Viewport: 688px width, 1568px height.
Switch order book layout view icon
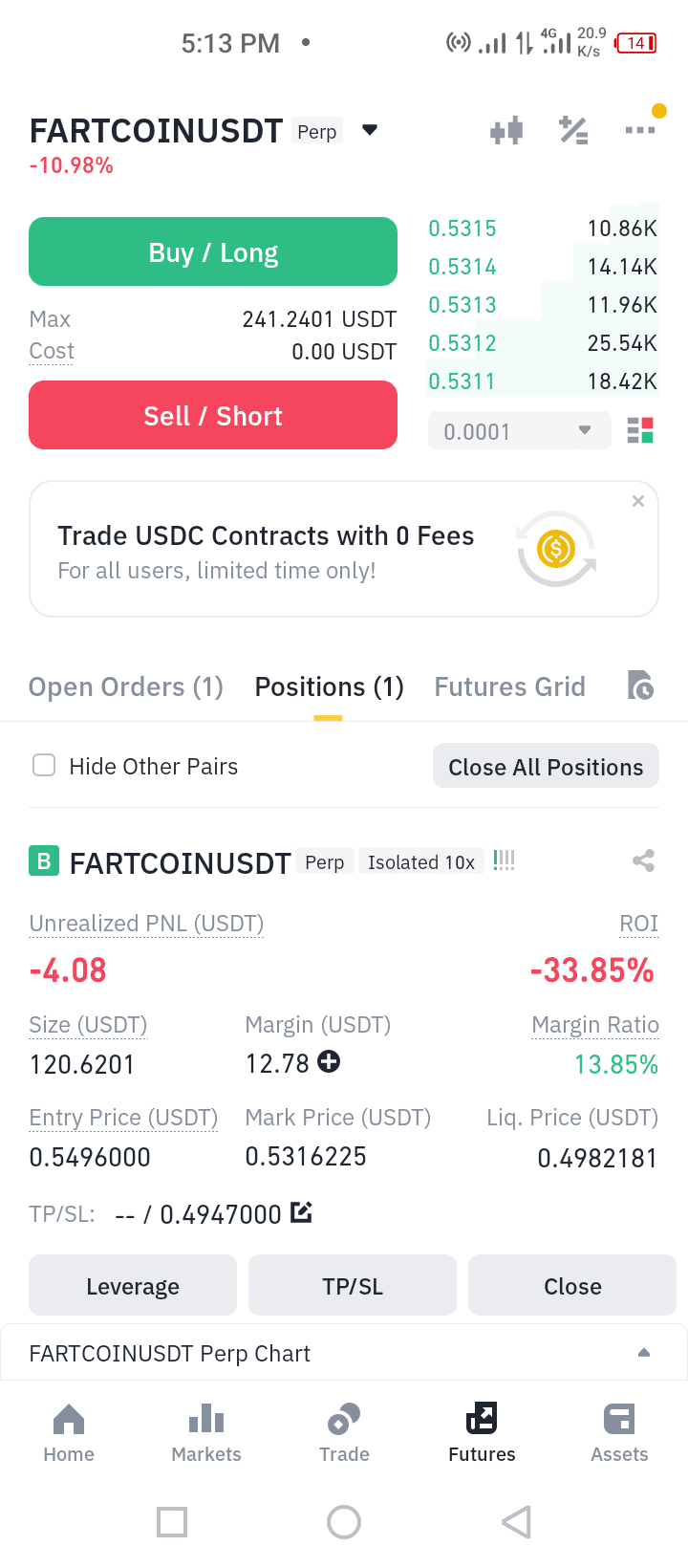[x=640, y=431]
